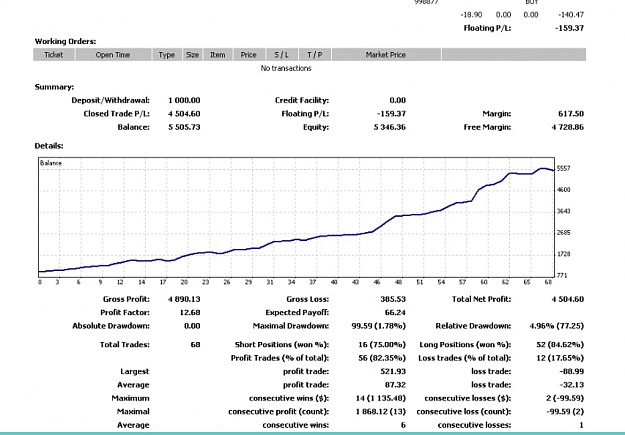Click the Maximal Drawdown value 99.59 (1.78%)
The height and width of the screenshot is (435, 625).
379,326
